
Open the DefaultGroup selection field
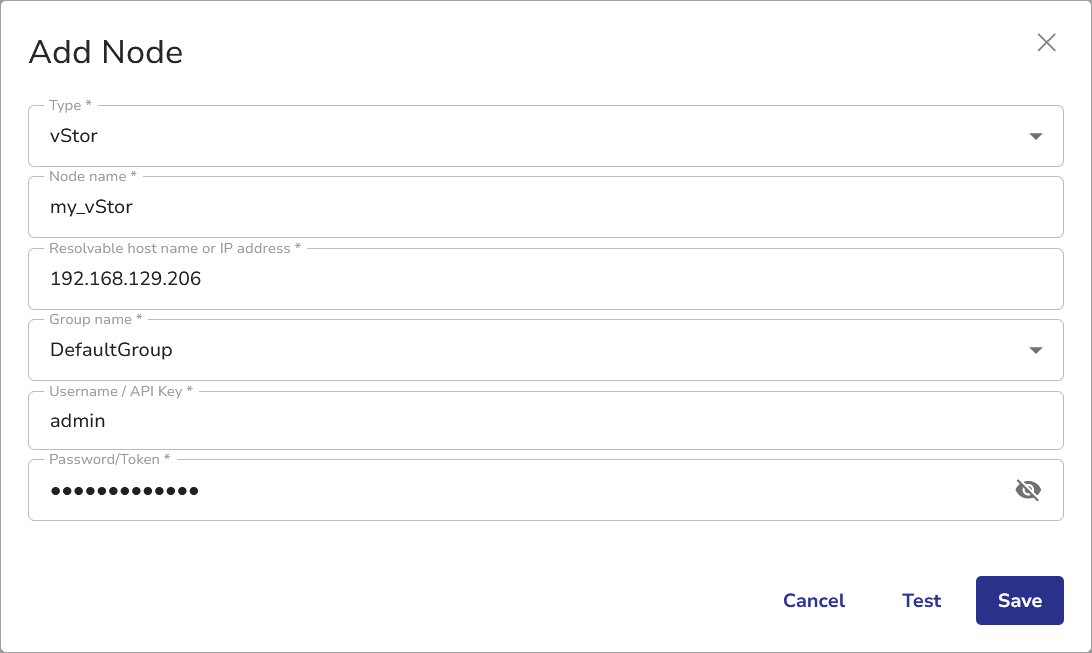coord(520,350)
